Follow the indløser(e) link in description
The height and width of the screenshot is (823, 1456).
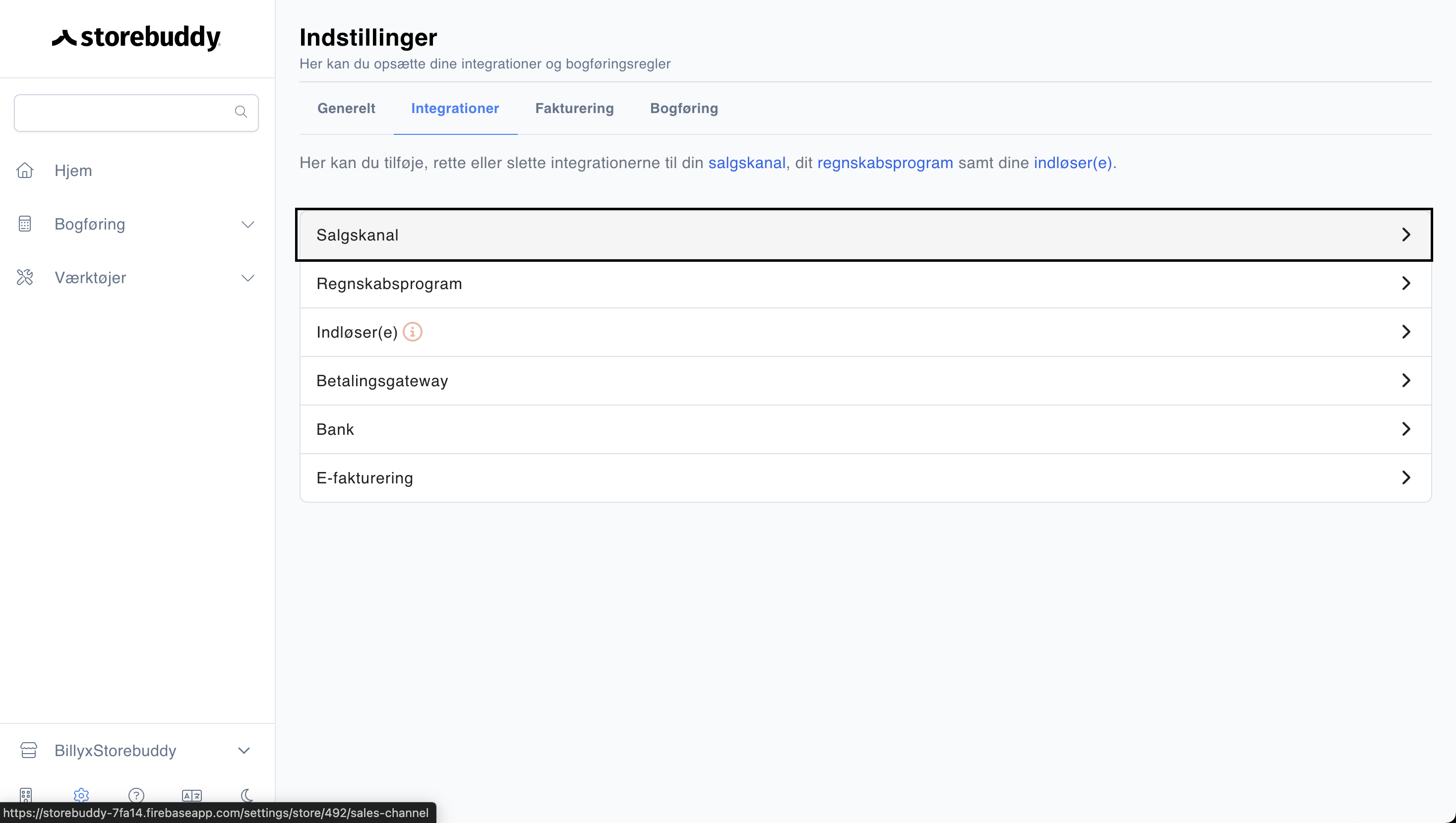(x=1073, y=163)
